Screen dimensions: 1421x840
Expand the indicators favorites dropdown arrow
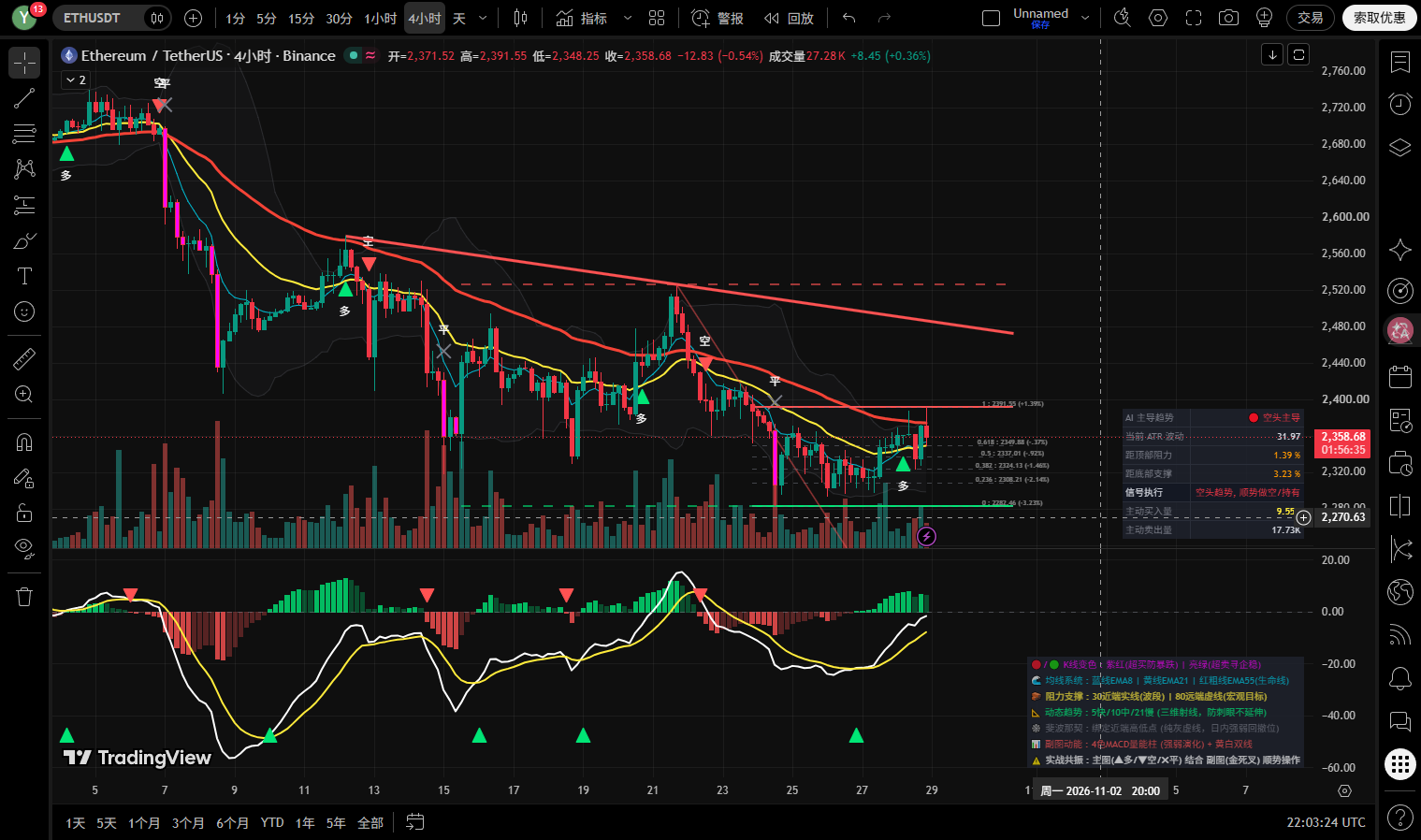point(628,18)
